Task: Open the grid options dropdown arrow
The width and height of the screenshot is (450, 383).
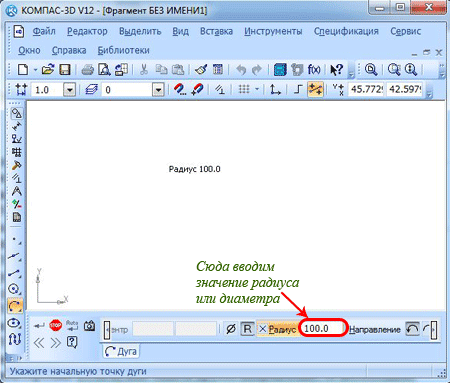Action: point(257,89)
